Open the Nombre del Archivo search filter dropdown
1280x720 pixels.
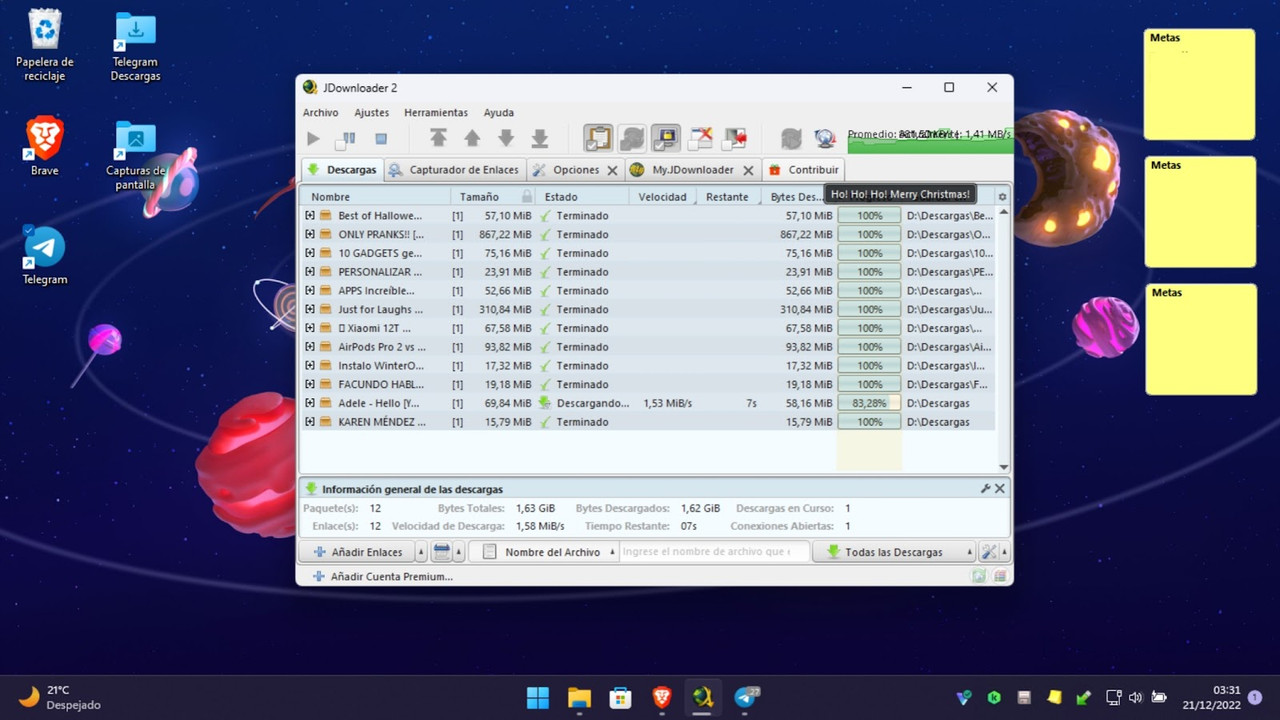coord(546,552)
